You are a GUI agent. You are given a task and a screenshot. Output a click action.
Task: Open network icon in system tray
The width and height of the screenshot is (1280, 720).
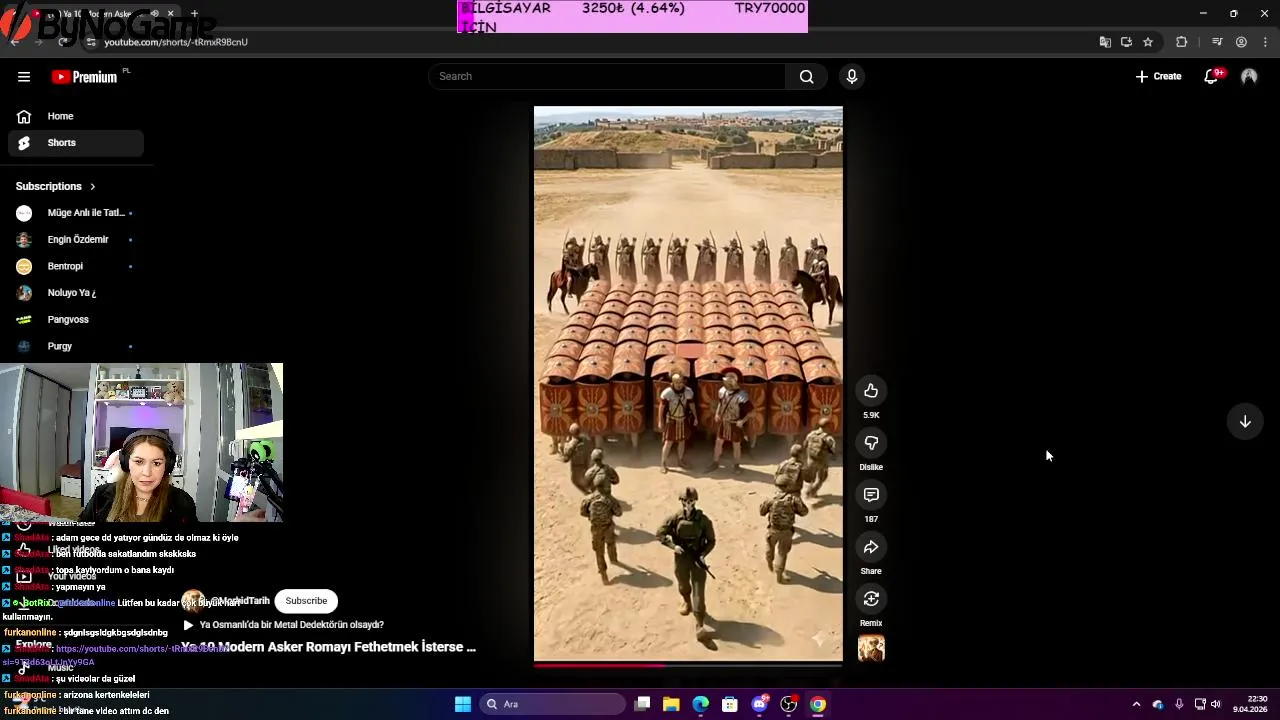[x=1200, y=704]
